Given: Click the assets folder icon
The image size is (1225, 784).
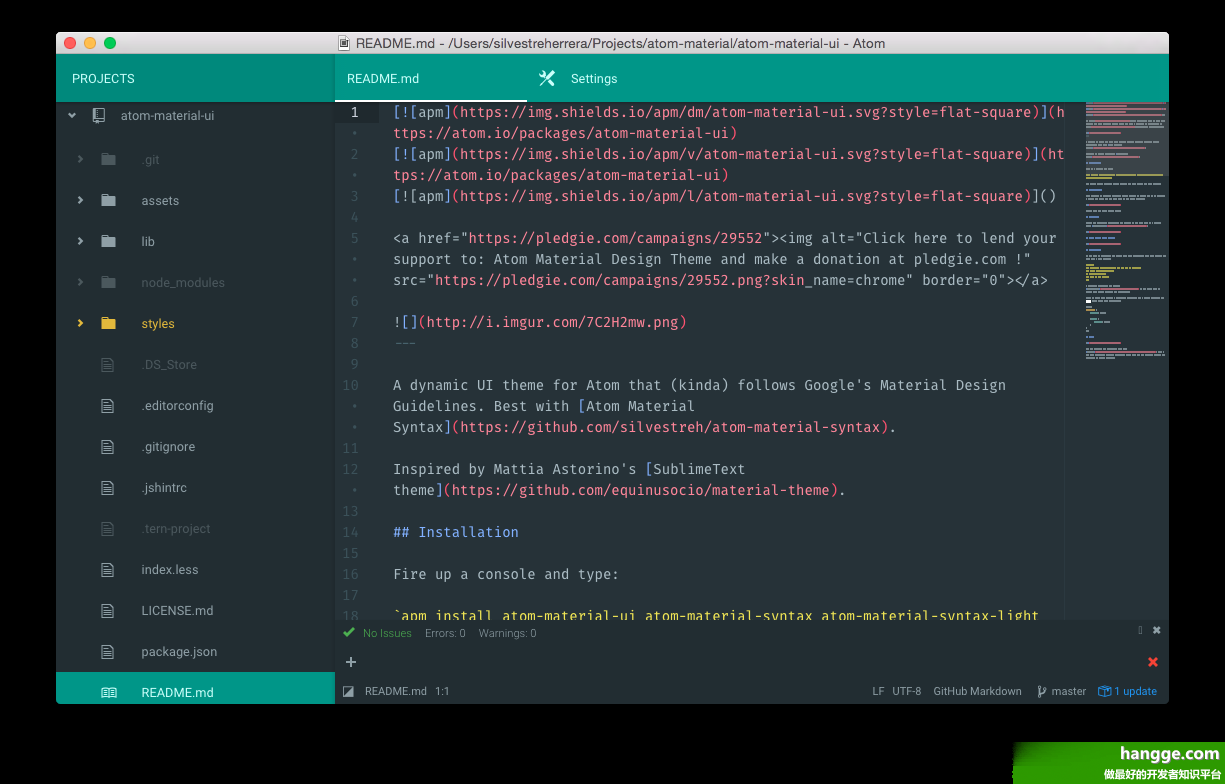Looking at the screenshot, I should 108,200.
